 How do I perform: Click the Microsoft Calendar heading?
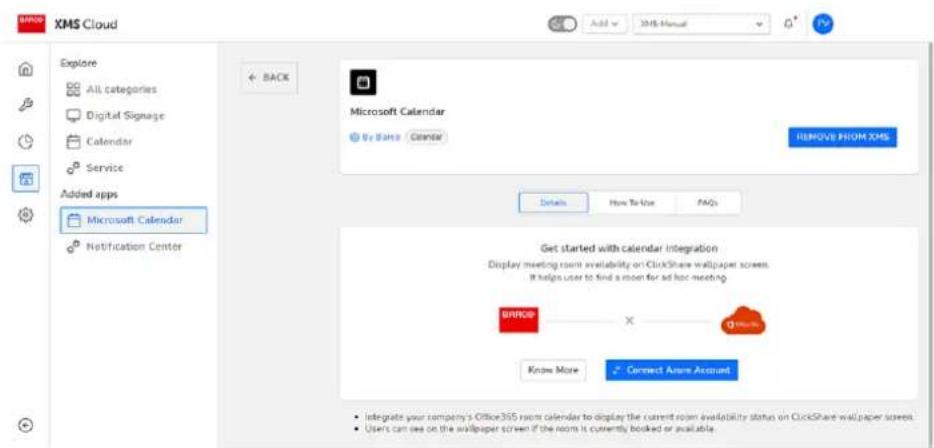coord(397,112)
